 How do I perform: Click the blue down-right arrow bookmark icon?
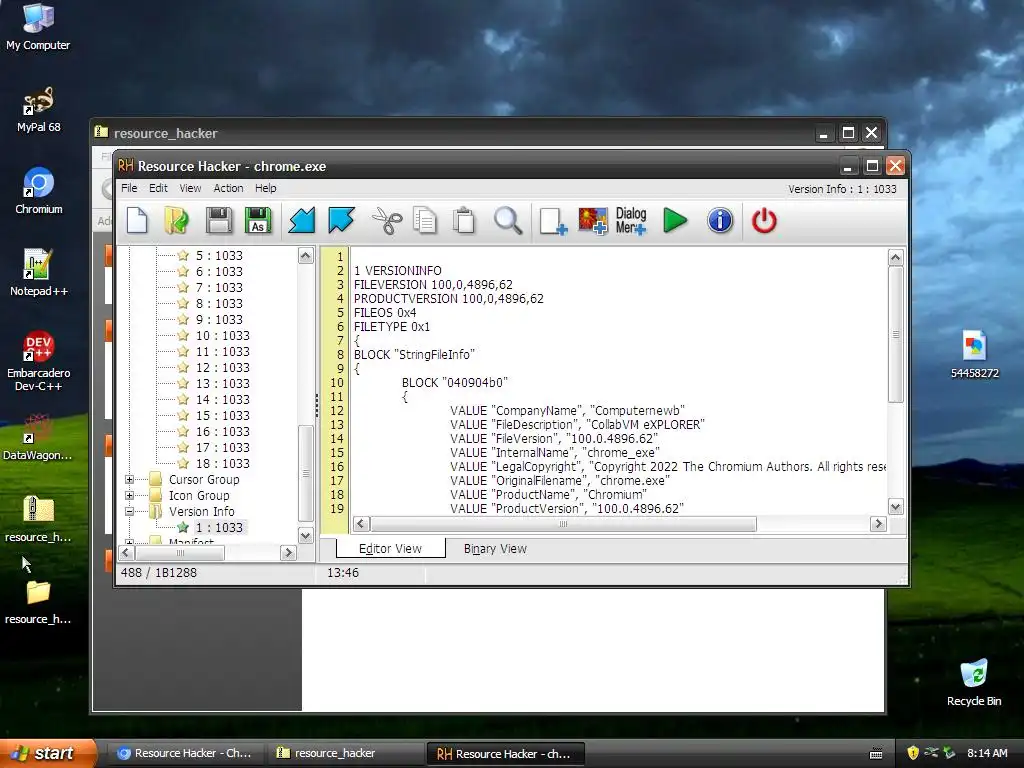[342, 220]
